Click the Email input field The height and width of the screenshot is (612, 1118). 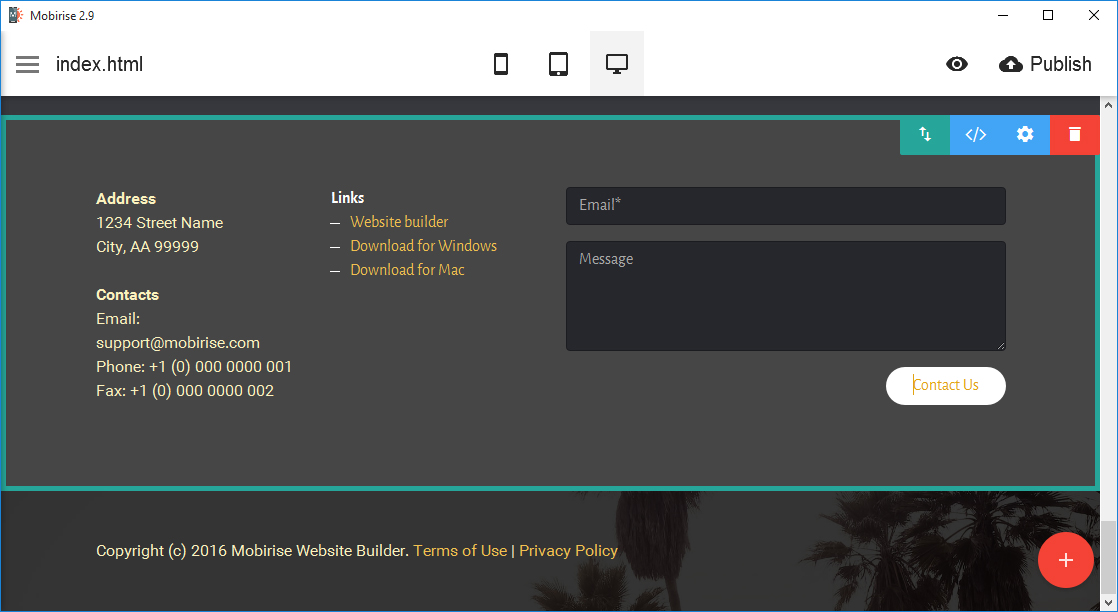point(786,205)
